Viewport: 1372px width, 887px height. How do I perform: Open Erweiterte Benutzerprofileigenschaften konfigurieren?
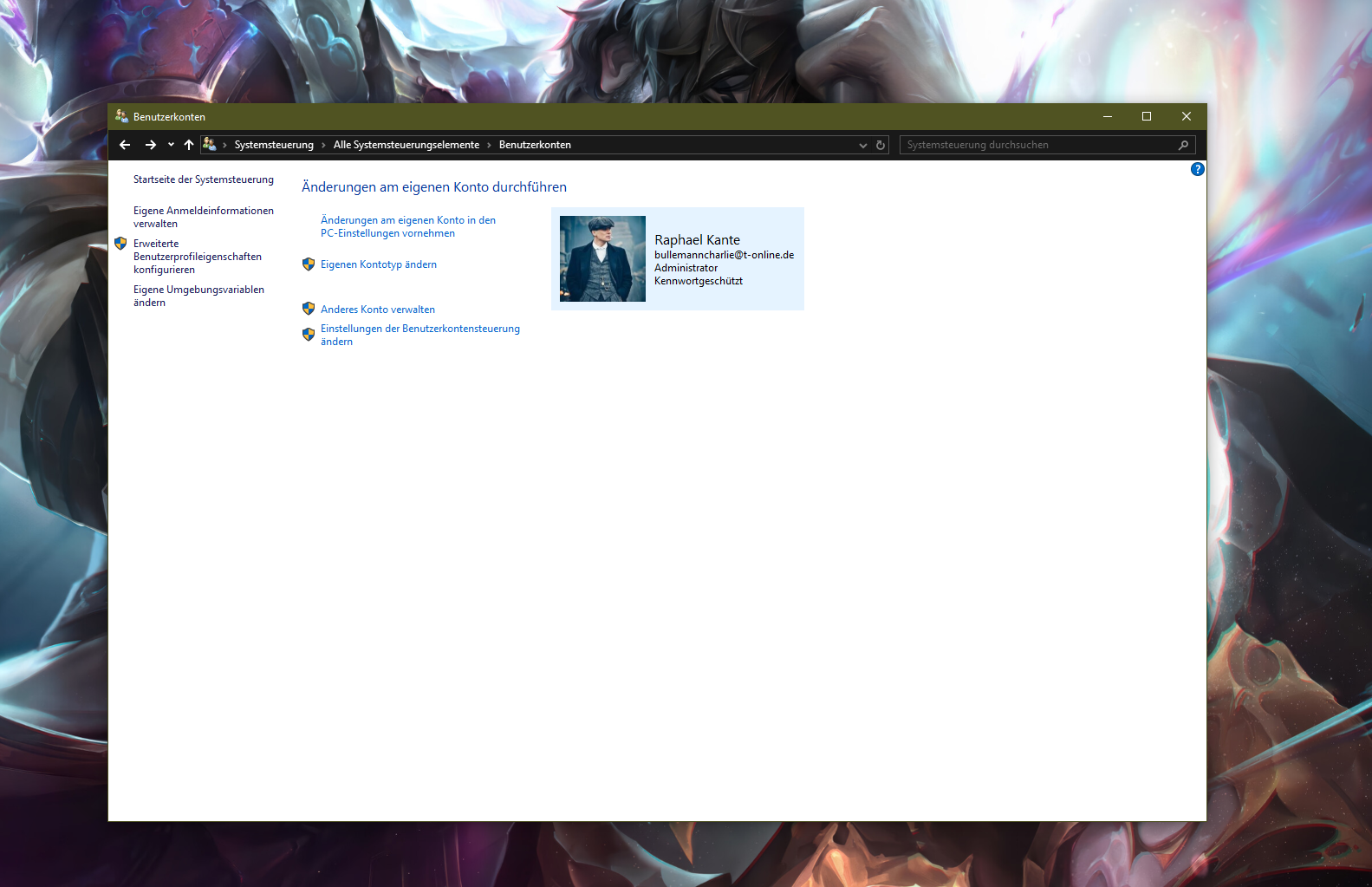pos(198,257)
